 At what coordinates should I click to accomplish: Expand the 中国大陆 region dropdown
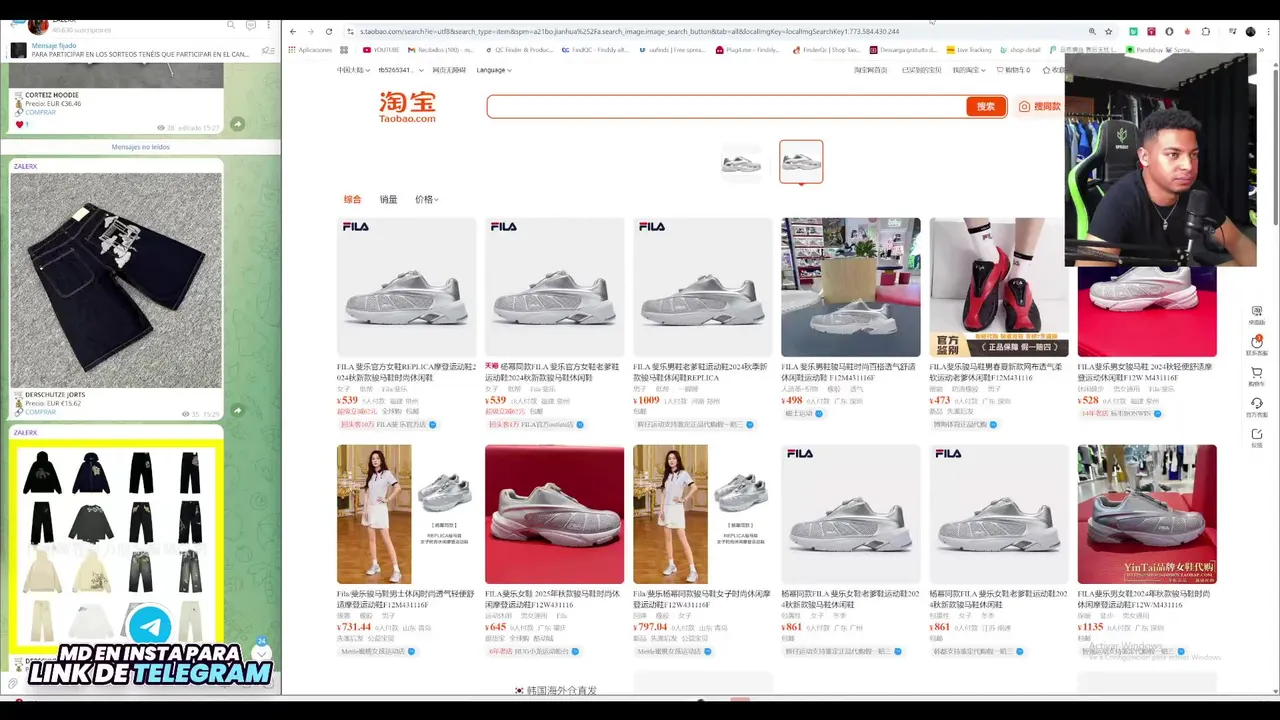[x=353, y=70]
